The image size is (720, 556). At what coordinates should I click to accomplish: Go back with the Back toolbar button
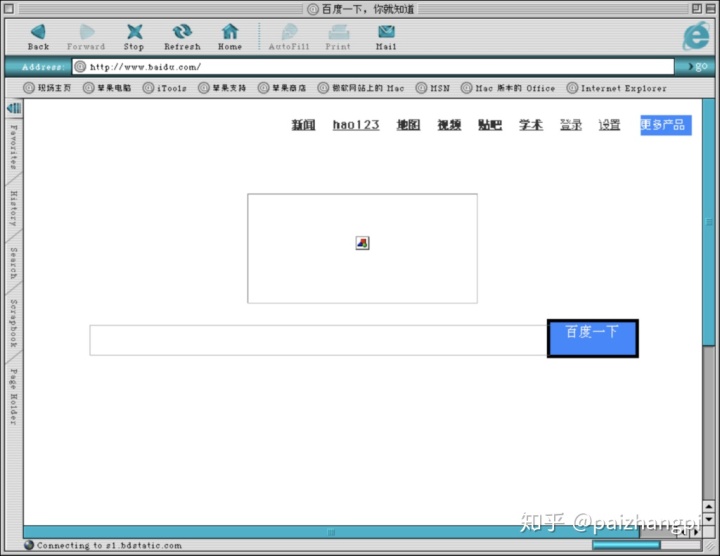coord(38,37)
